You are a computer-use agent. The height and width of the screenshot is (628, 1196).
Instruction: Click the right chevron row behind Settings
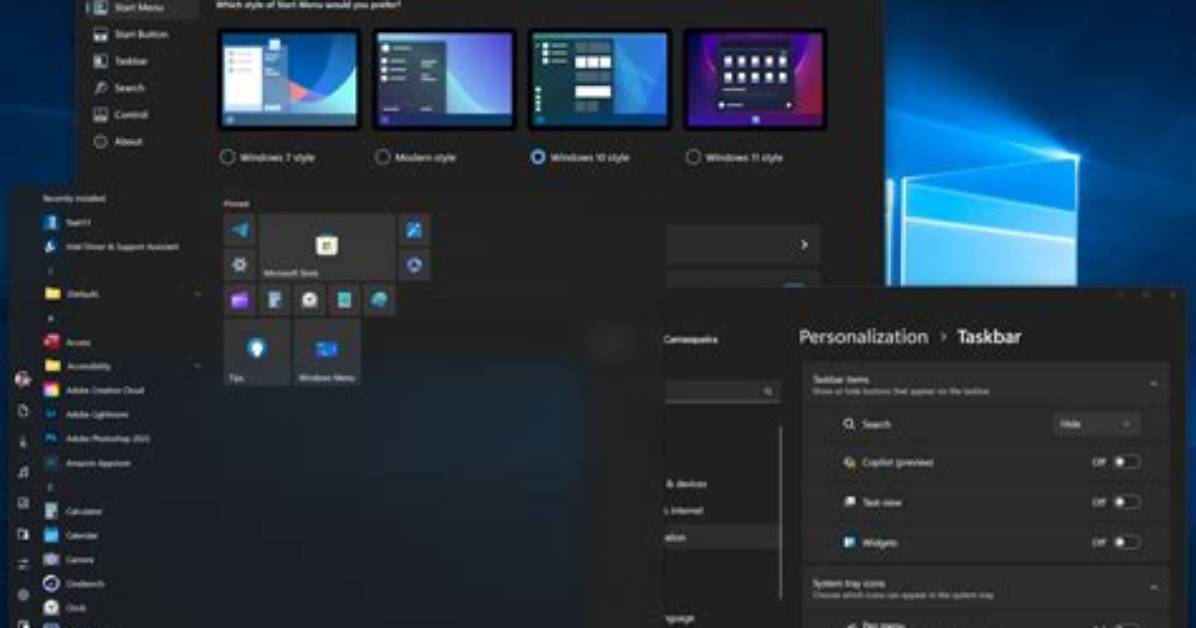pos(744,244)
